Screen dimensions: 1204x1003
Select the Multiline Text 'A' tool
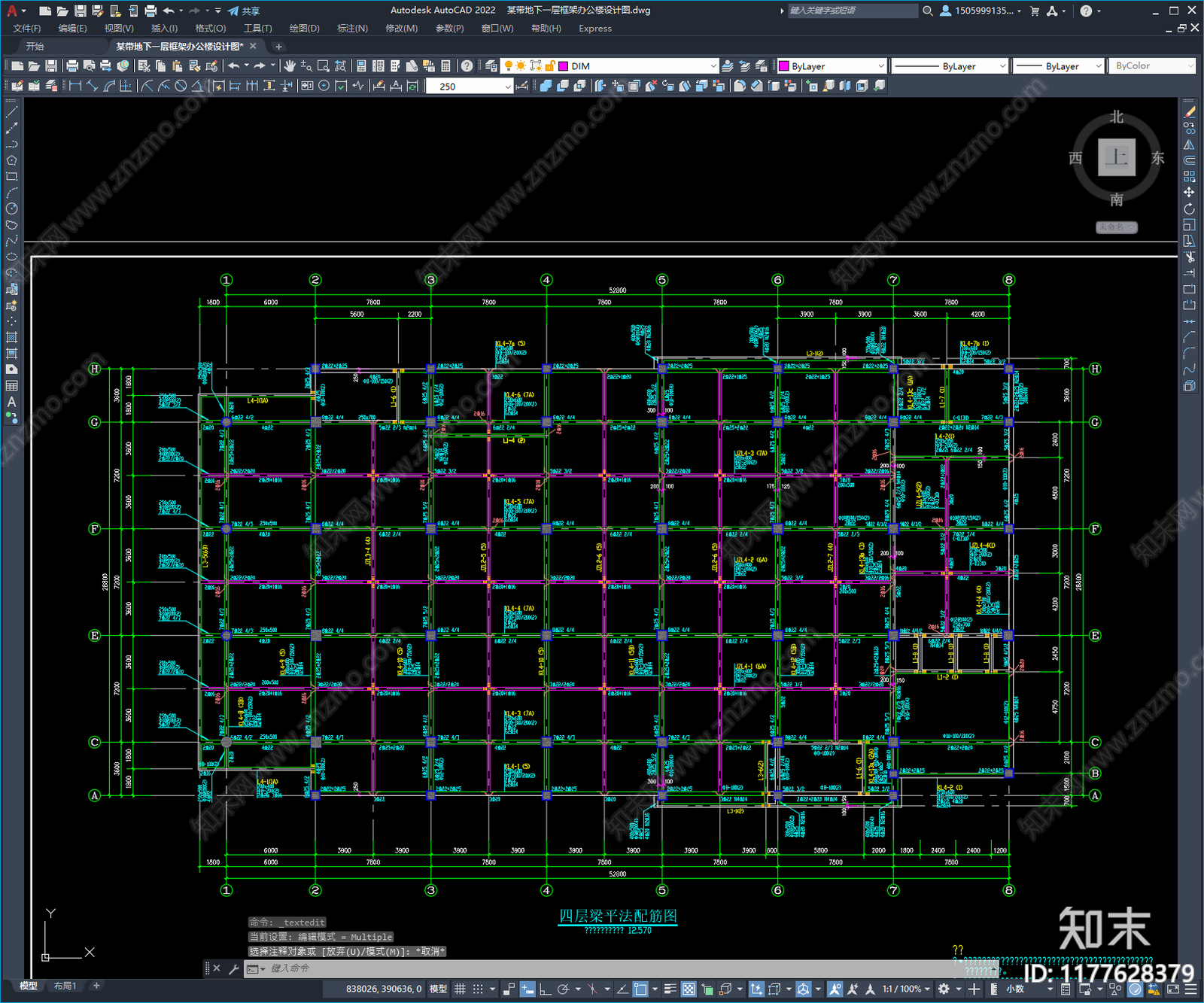[x=11, y=402]
